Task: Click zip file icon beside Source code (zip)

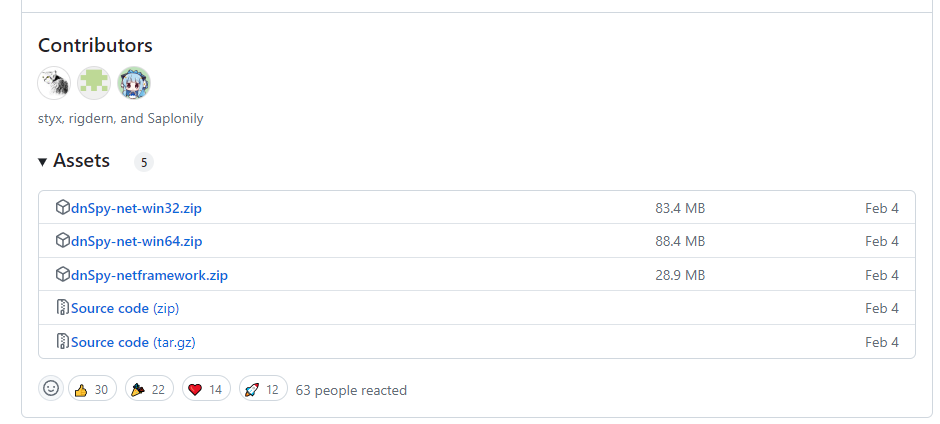Action: (62, 308)
